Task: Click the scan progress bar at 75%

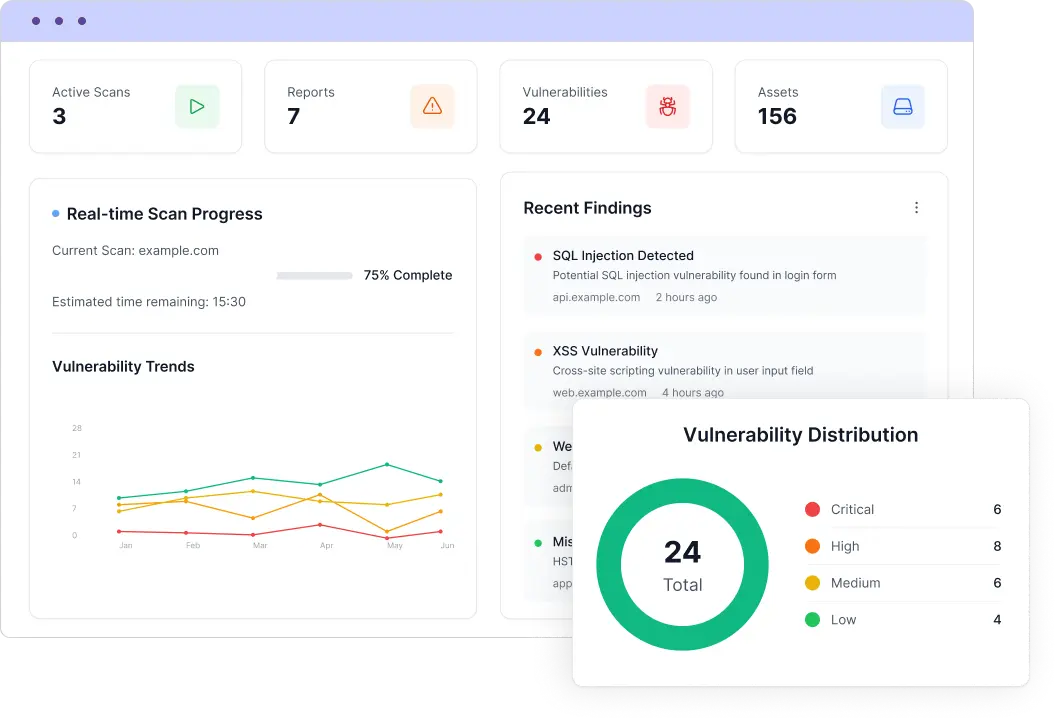Action: (314, 275)
